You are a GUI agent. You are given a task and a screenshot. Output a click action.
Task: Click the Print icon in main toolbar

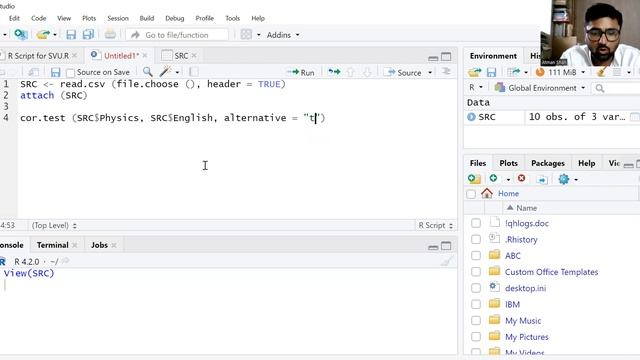coord(110,34)
